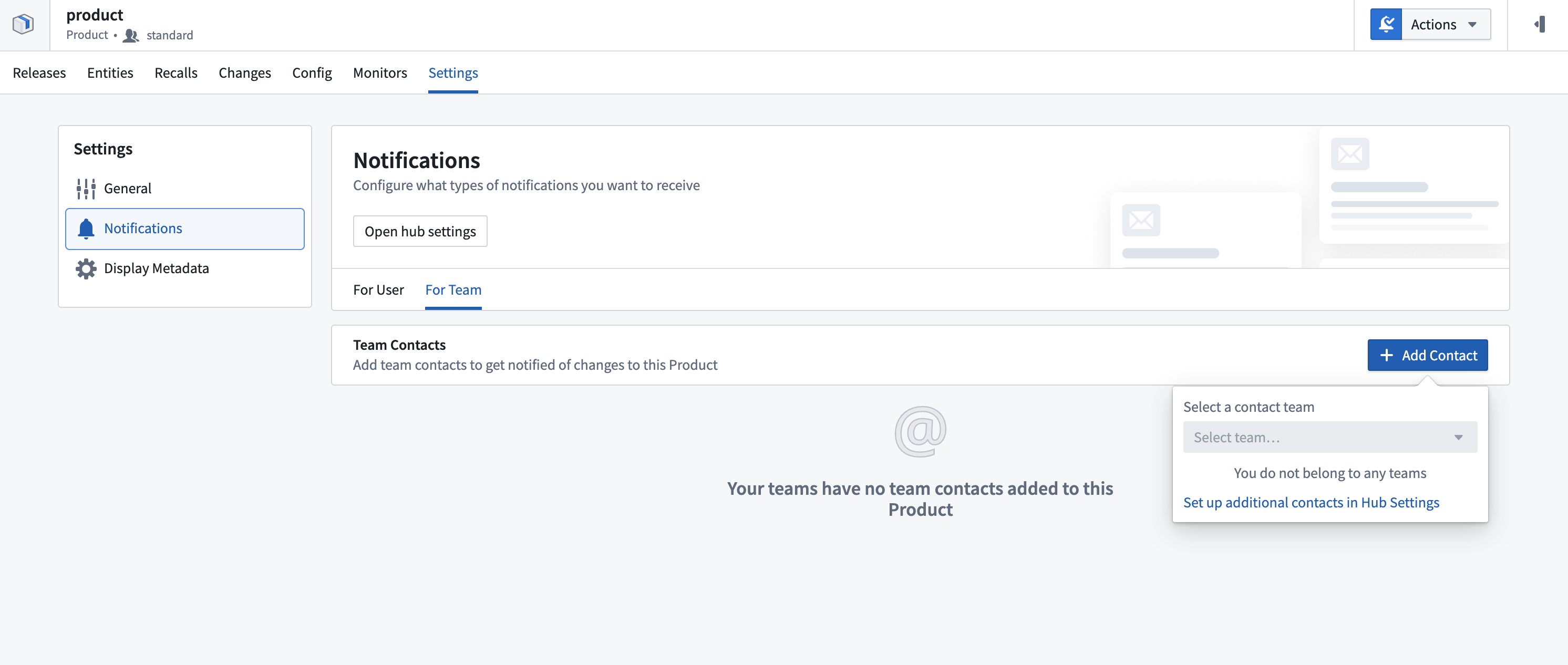The image size is (1568, 665).
Task: Collapse the side panel with the right-edge icon
Action: (x=1540, y=24)
